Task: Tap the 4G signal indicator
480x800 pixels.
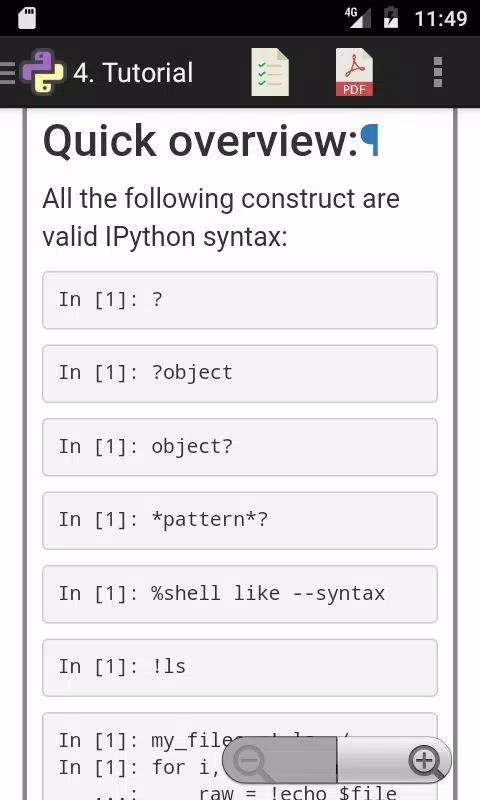Action: coord(358,17)
